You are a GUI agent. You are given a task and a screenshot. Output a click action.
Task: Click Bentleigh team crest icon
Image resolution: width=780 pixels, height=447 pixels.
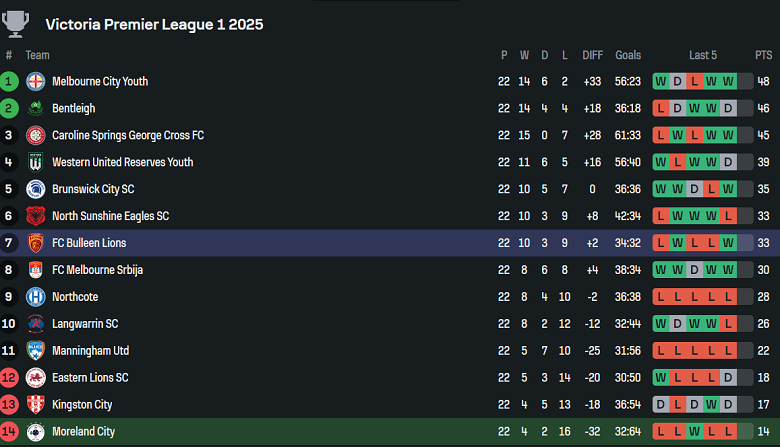point(36,108)
